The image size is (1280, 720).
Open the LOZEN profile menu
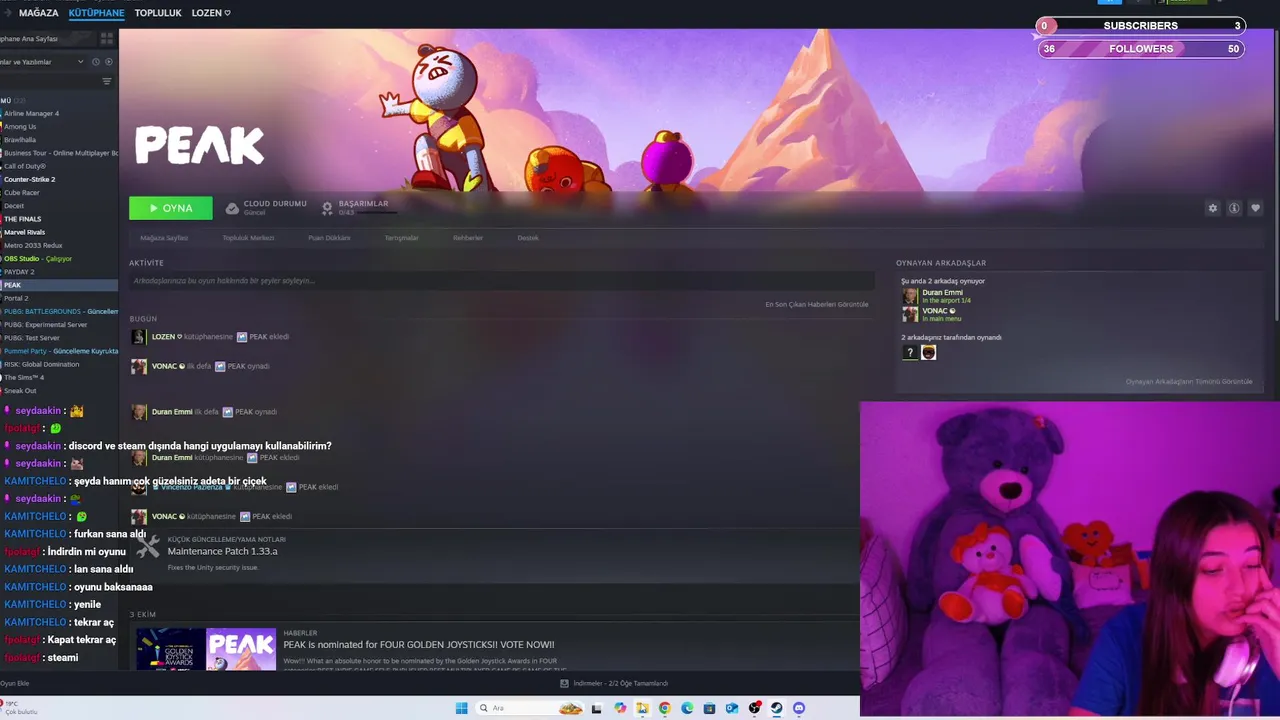(211, 13)
